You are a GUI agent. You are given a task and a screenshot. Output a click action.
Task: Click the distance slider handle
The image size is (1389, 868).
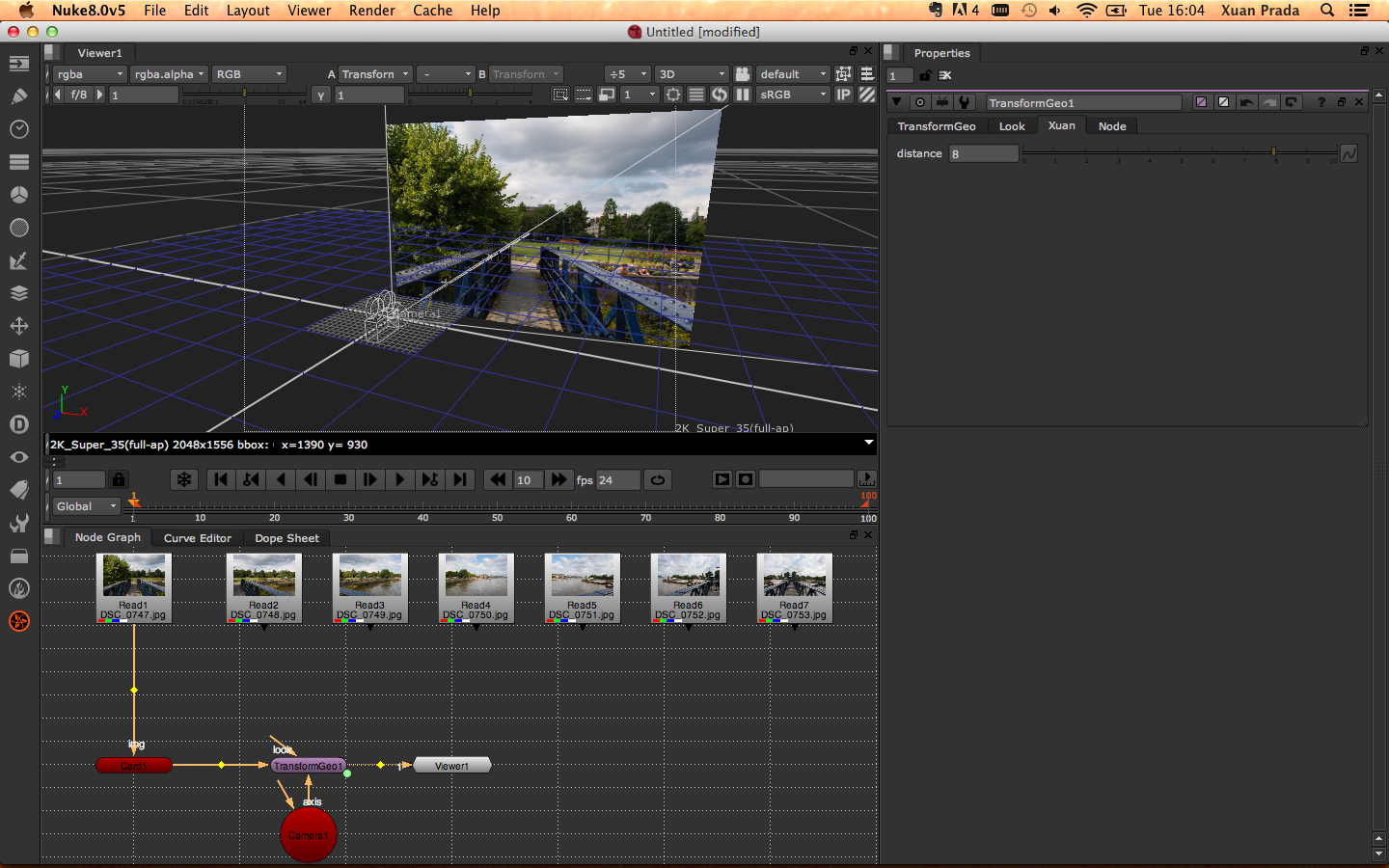tap(1274, 152)
